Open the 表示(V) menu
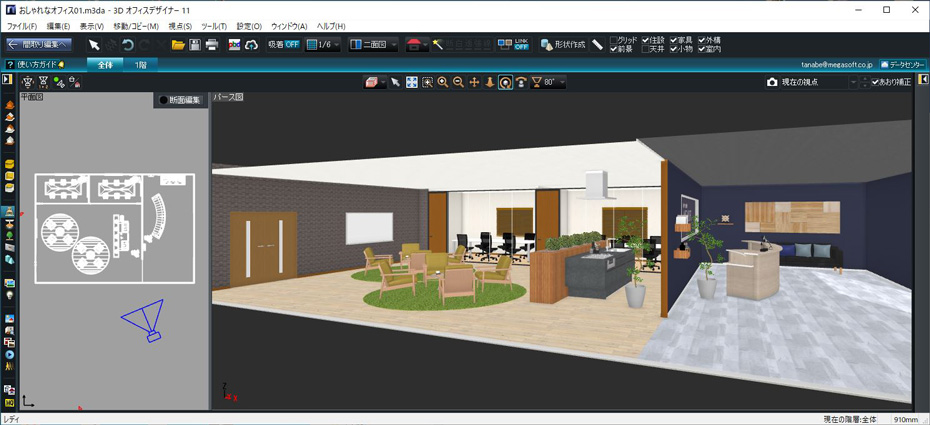 (x=92, y=27)
